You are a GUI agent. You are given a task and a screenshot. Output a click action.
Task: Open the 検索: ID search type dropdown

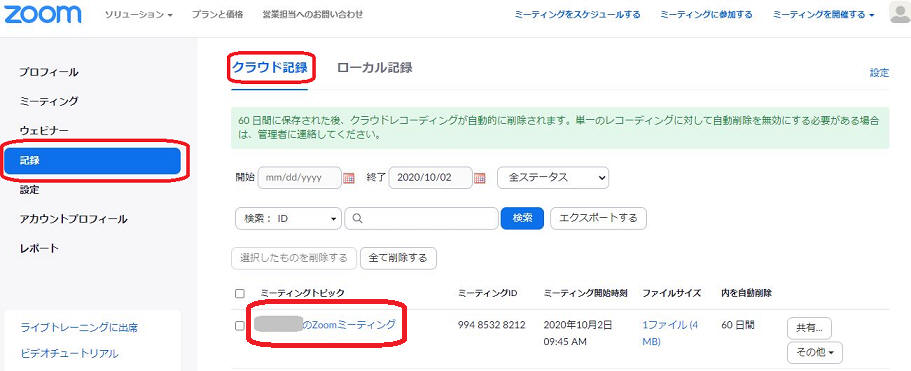coord(289,218)
